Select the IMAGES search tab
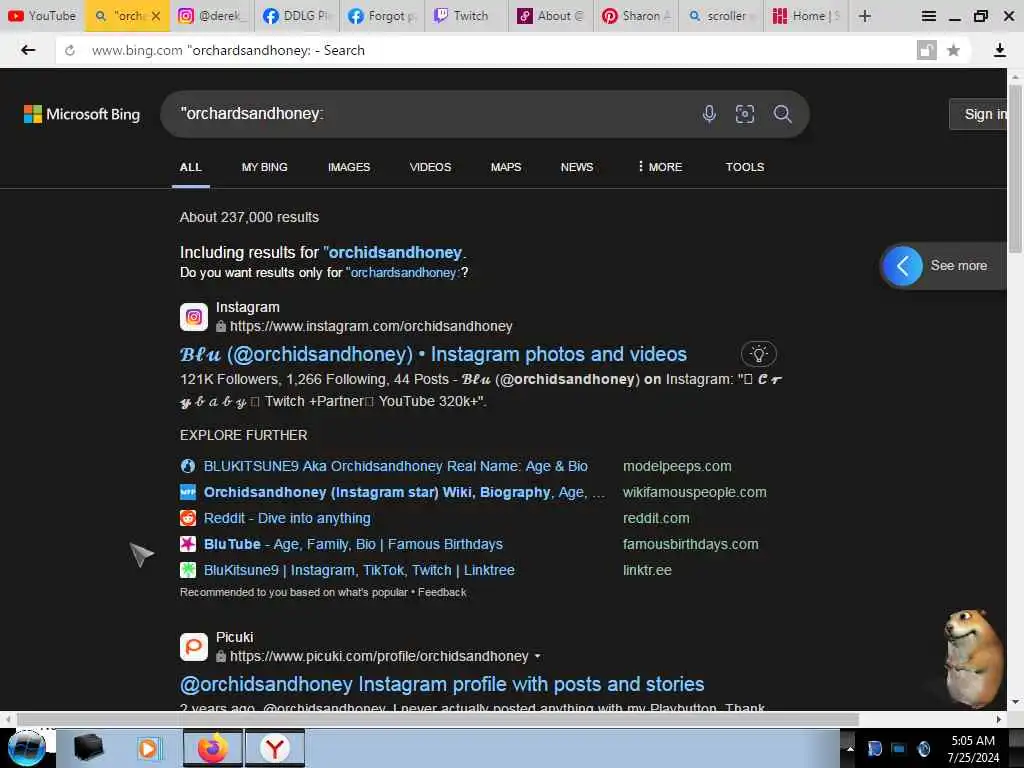 click(349, 167)
